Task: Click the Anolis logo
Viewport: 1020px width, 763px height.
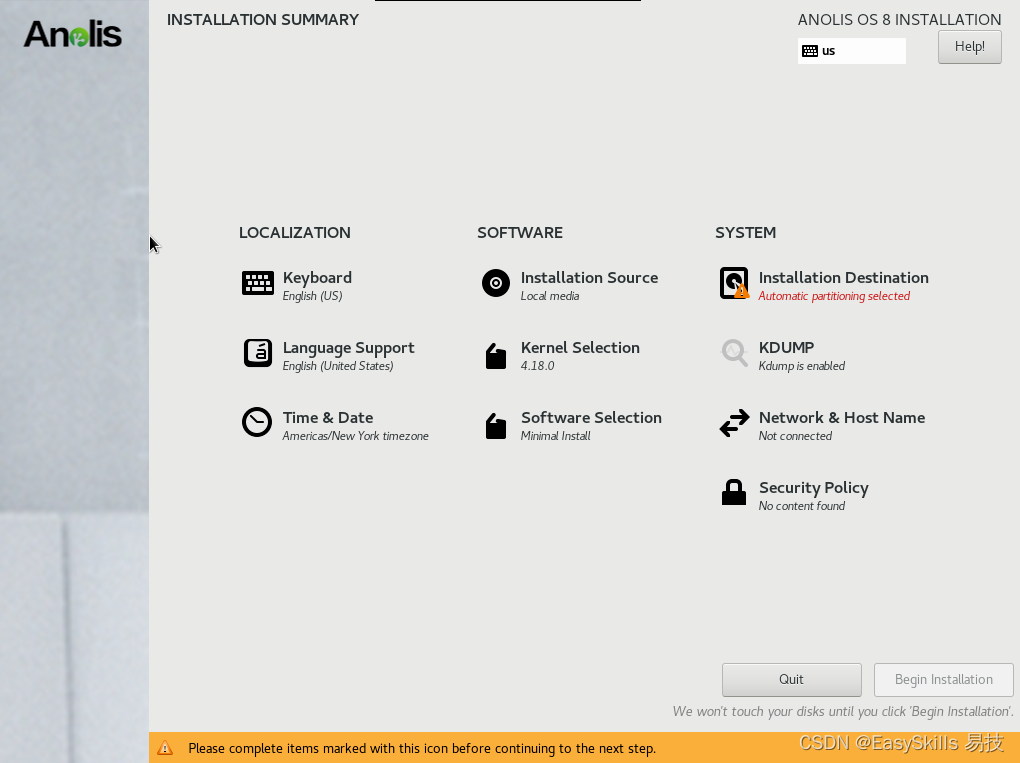Action: (x=73, y=34)
